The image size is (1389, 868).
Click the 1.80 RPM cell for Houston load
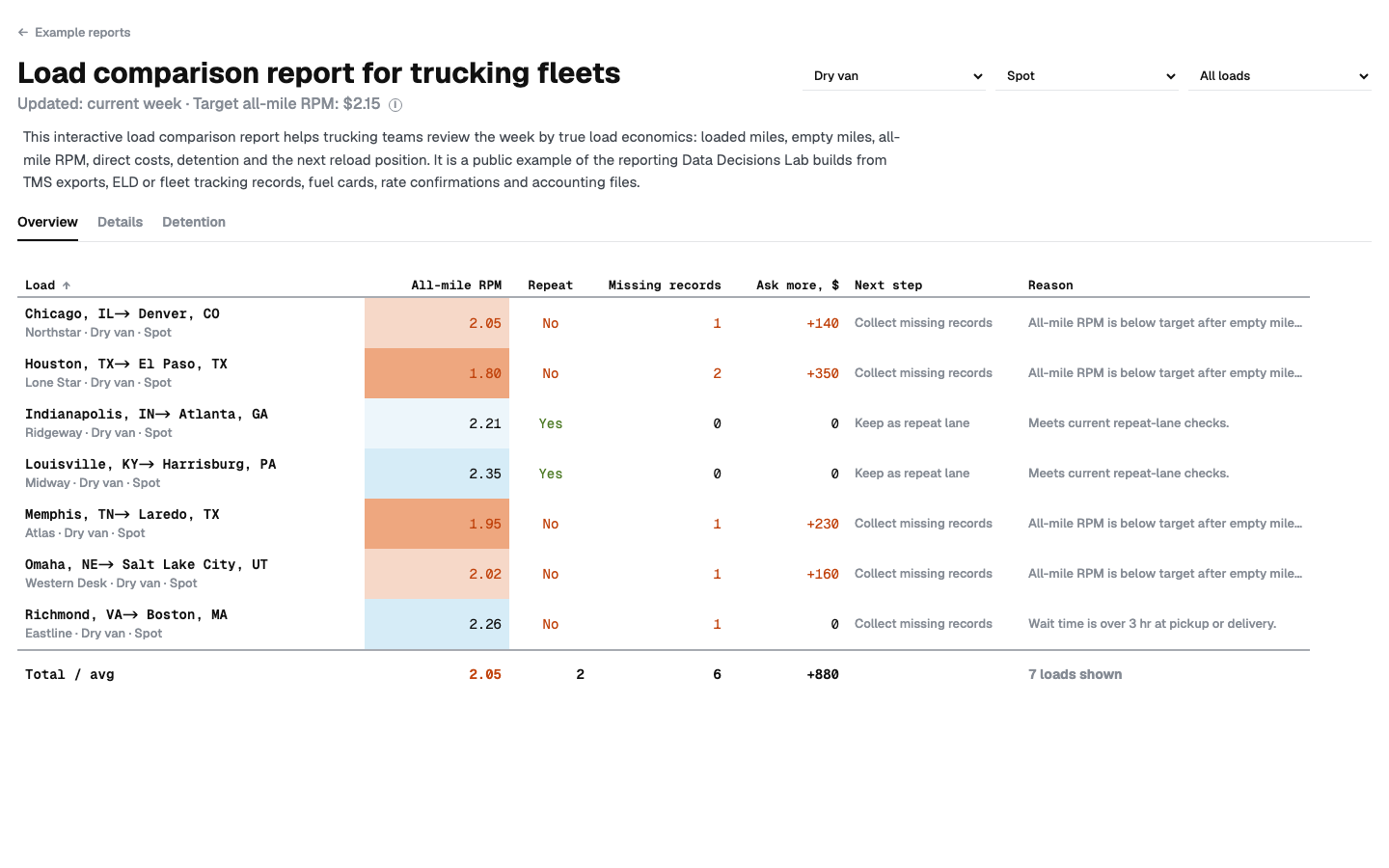click(437, 373)
